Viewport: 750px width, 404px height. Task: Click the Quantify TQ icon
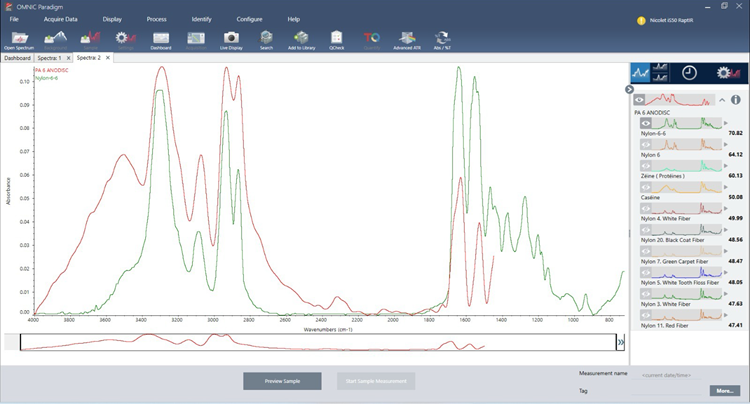372,38
